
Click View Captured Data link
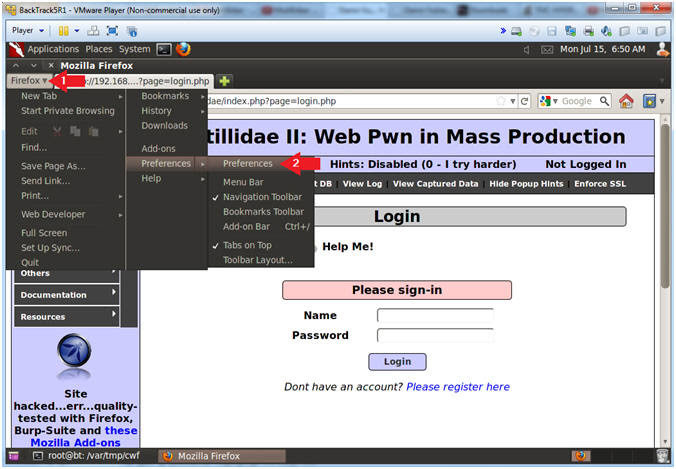pos(435,184)
